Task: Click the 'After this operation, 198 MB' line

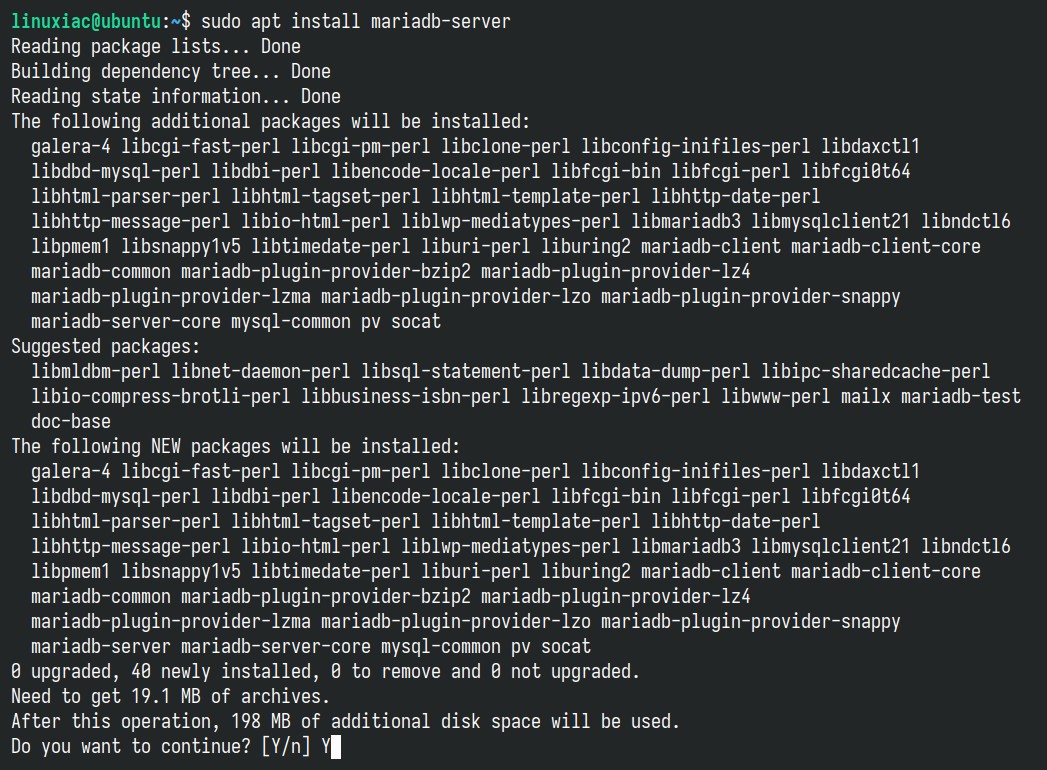Action: point(346,722)
